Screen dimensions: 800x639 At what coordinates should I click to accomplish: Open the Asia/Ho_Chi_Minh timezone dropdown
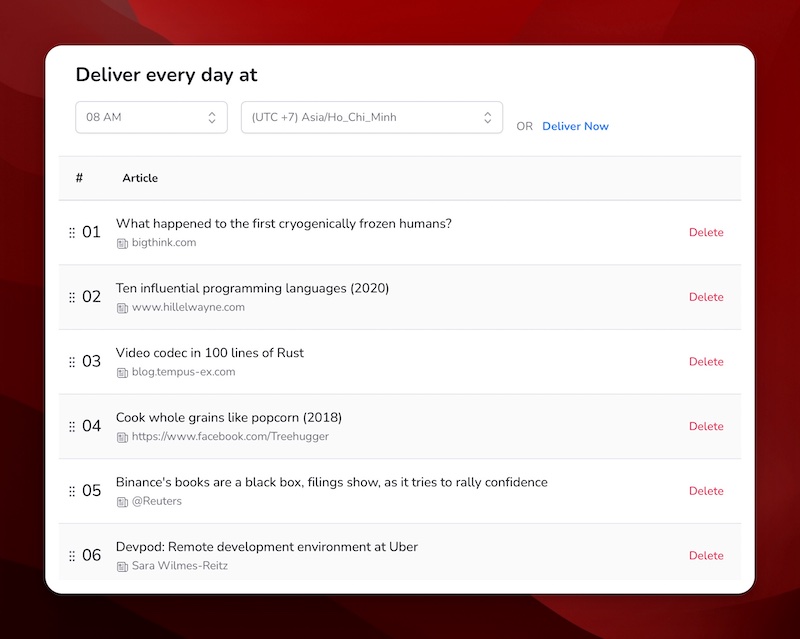click(370, 117)
